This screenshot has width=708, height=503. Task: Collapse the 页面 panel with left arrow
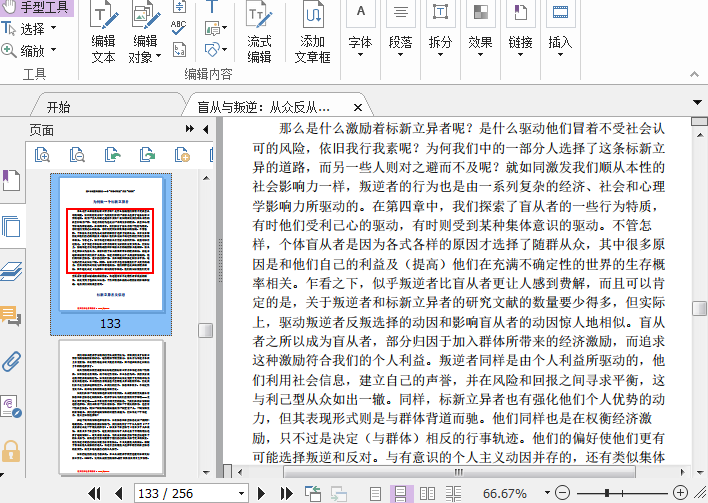point(206,130)
